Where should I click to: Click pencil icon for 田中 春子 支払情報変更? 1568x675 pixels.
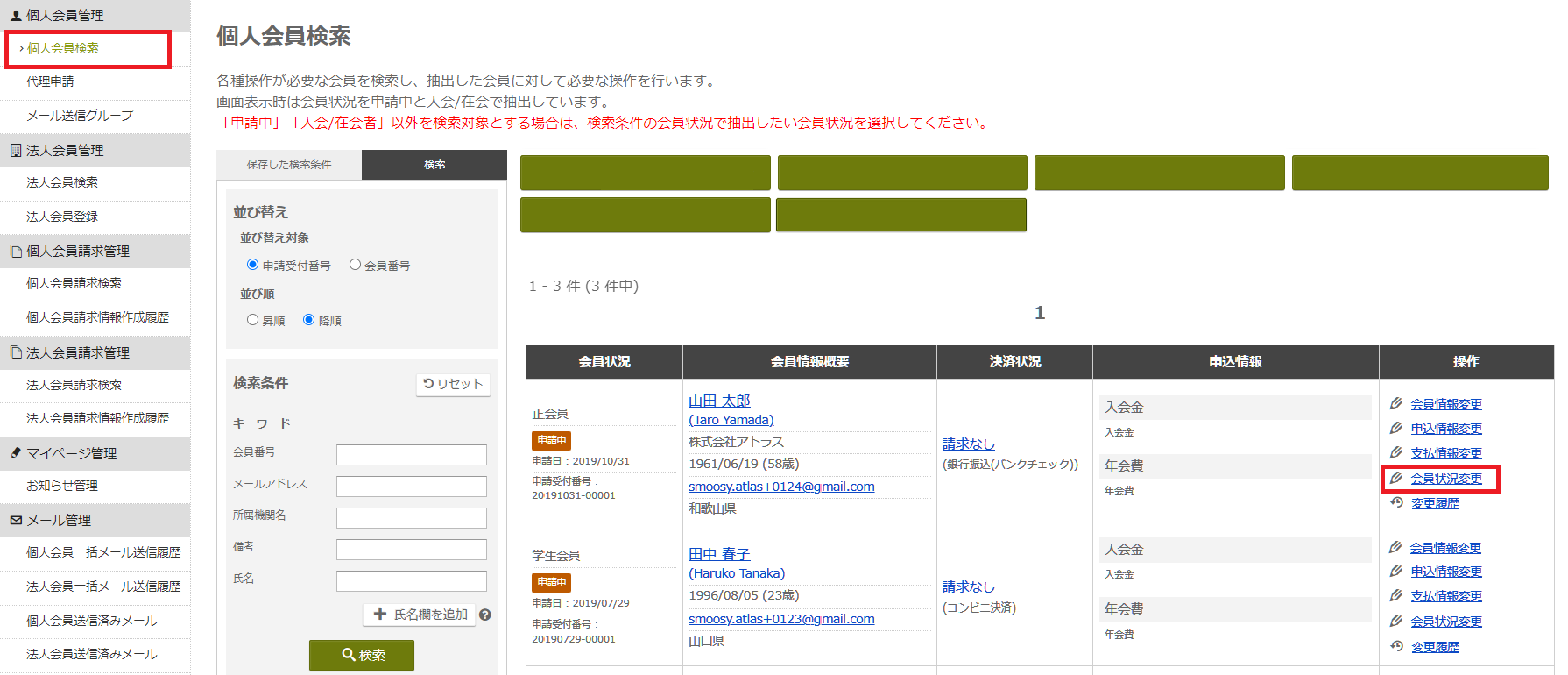[1396, 595]
